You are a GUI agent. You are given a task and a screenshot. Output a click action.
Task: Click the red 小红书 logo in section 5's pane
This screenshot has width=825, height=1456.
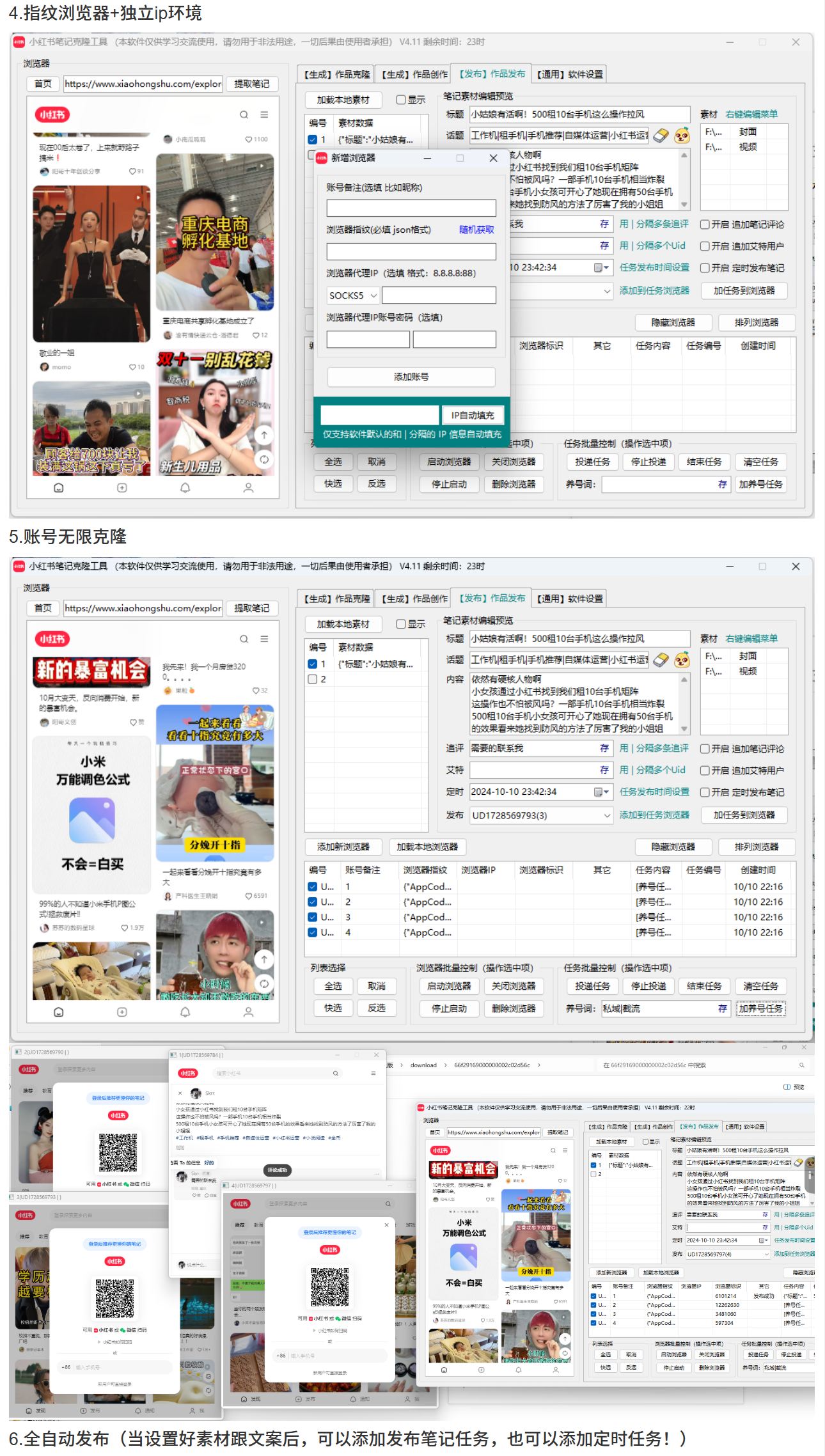(x=52, y=639)
